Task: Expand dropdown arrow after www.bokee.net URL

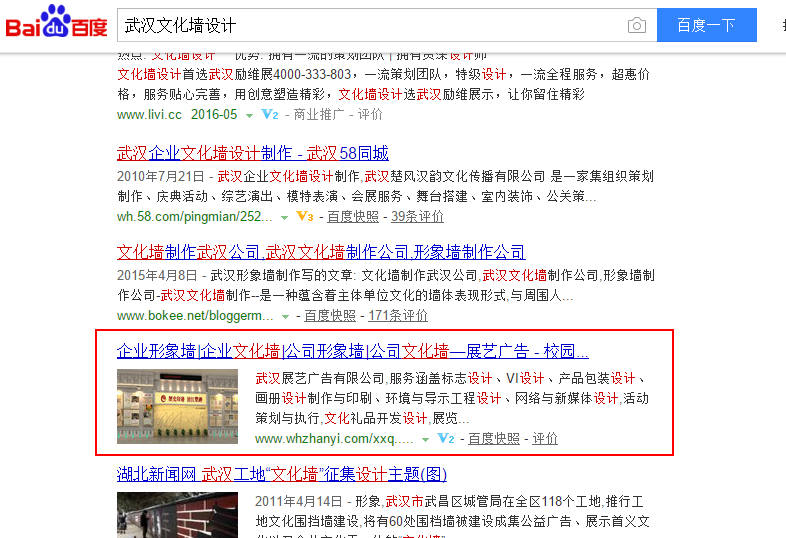Action: 286,316
